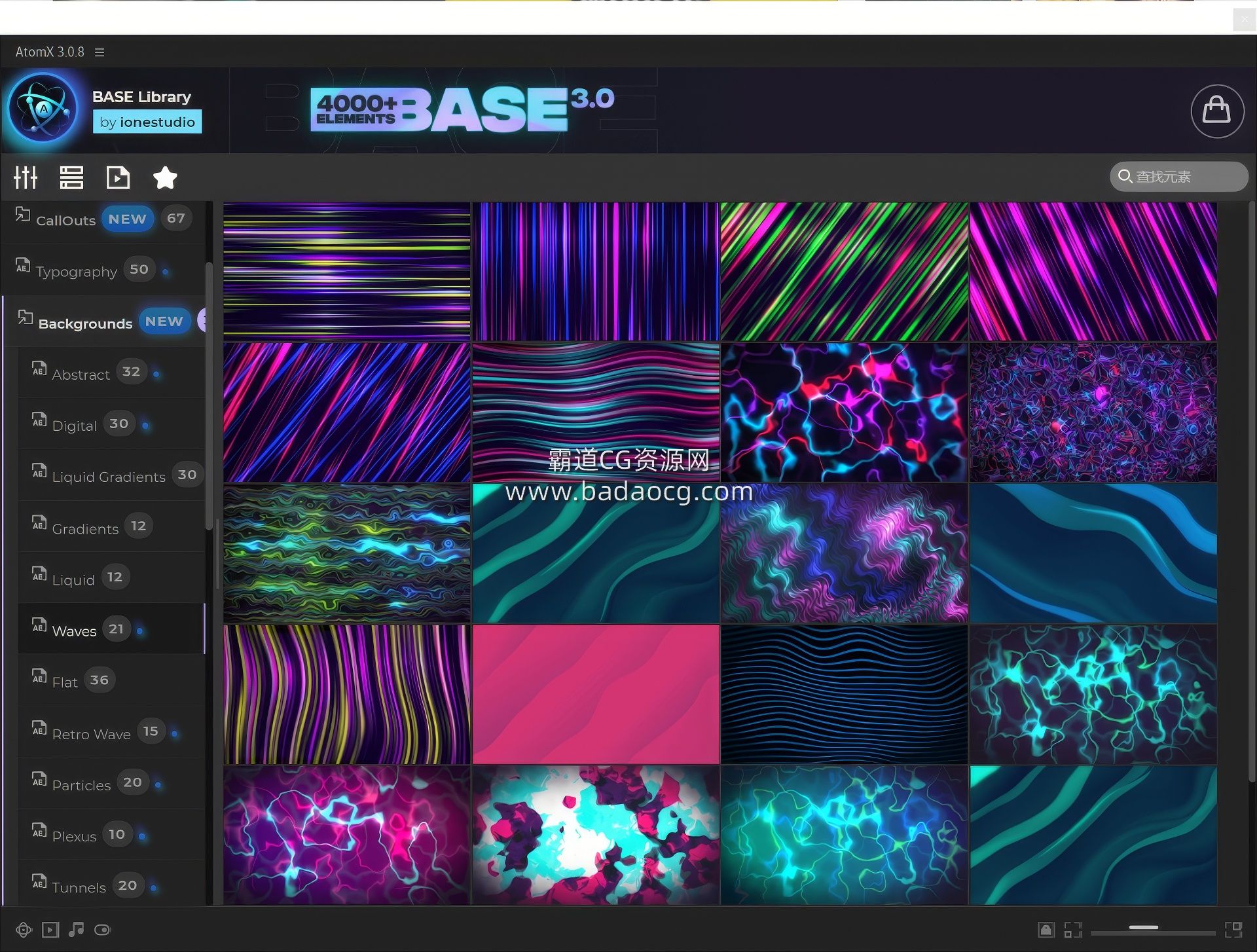Expand the CallOuts category
Viewport: 1257px width, 952px height.
pos(103,219)
